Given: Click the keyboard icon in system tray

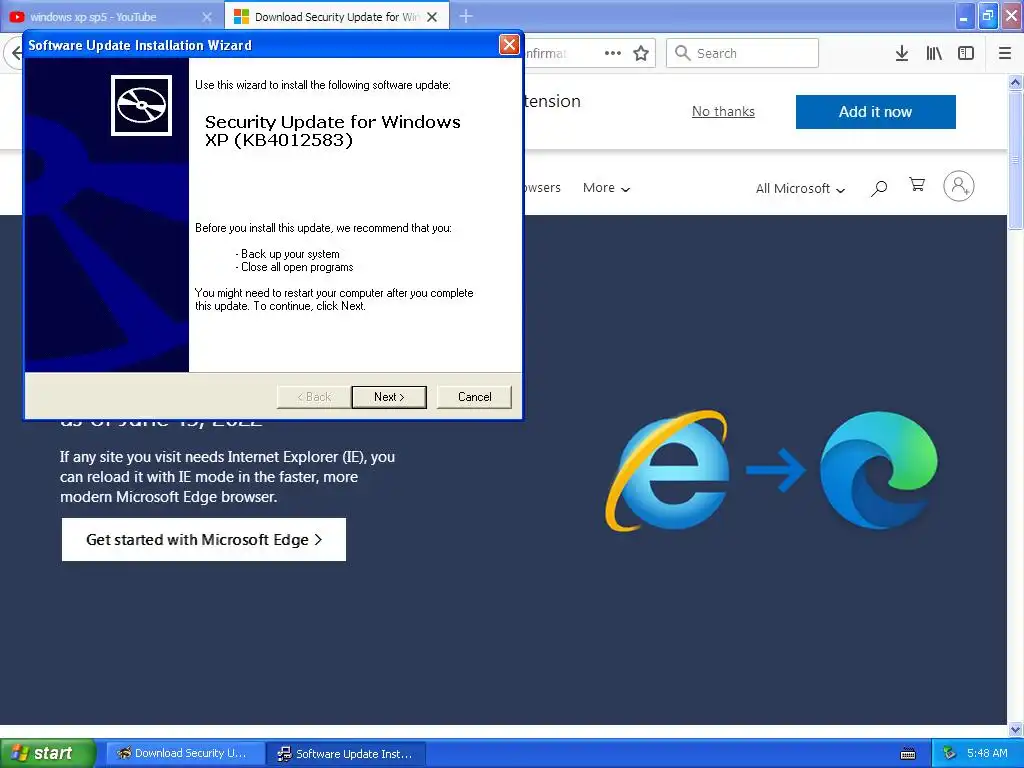Looking at the screenshot, I should point(908,754).
